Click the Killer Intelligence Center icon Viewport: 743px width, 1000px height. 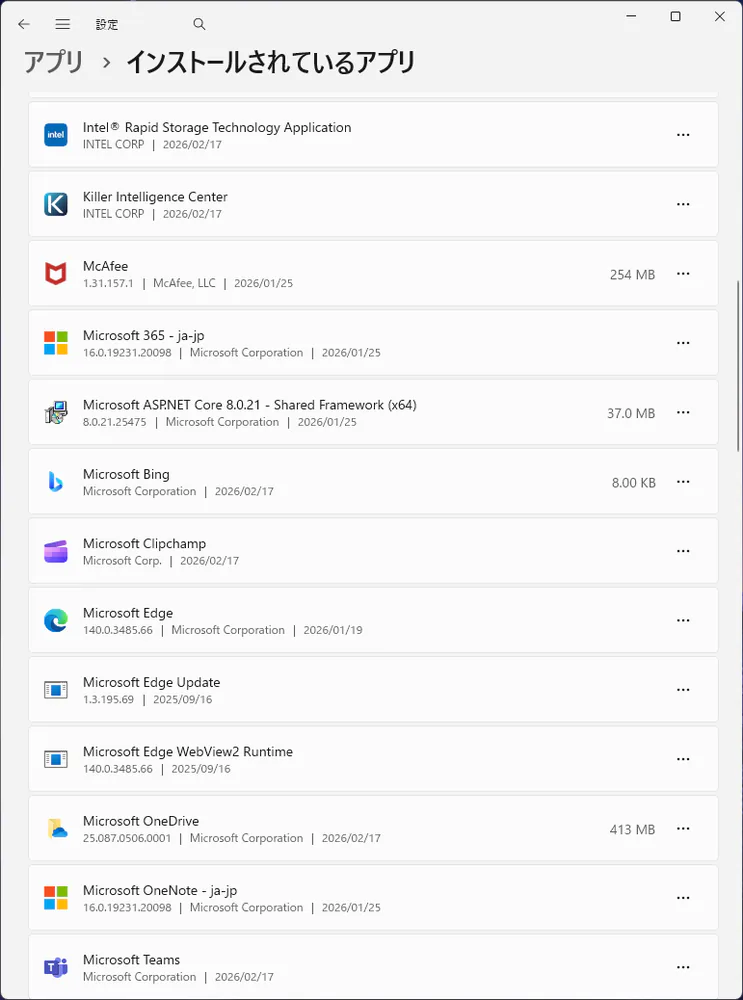pyautogui.click(x=56, y=204)
